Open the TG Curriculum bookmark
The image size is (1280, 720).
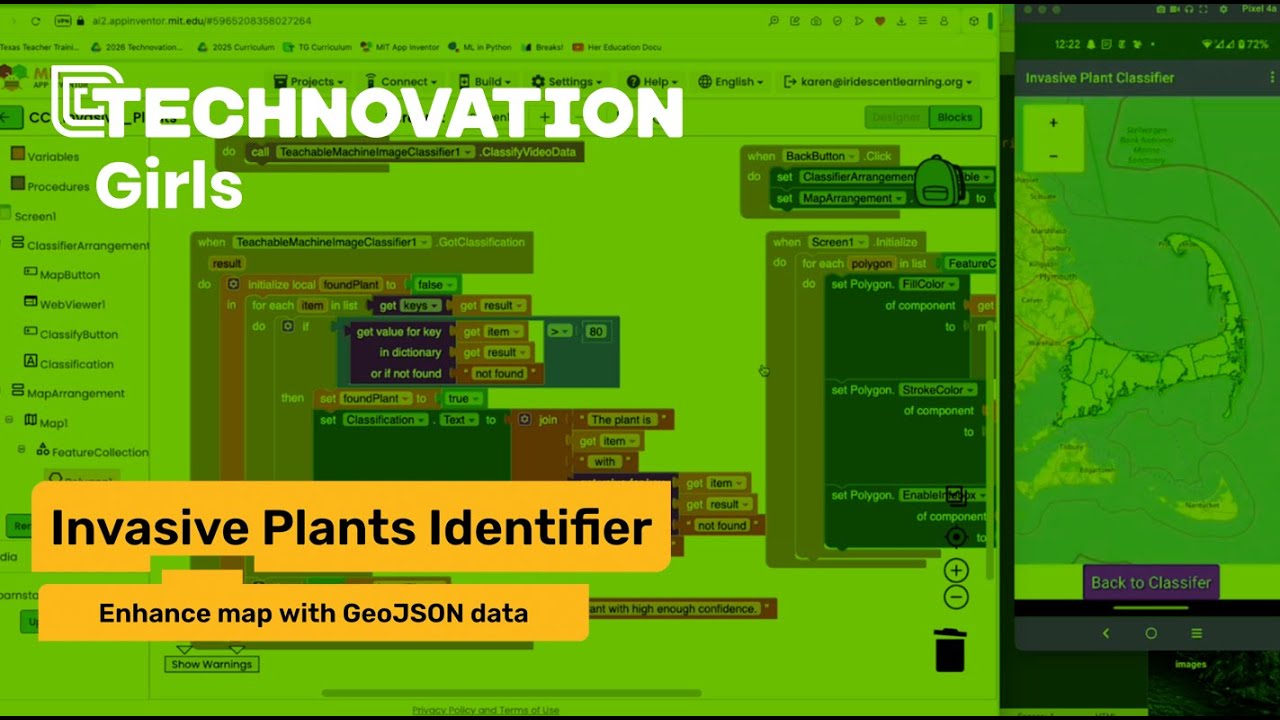(x=317, y=47)
